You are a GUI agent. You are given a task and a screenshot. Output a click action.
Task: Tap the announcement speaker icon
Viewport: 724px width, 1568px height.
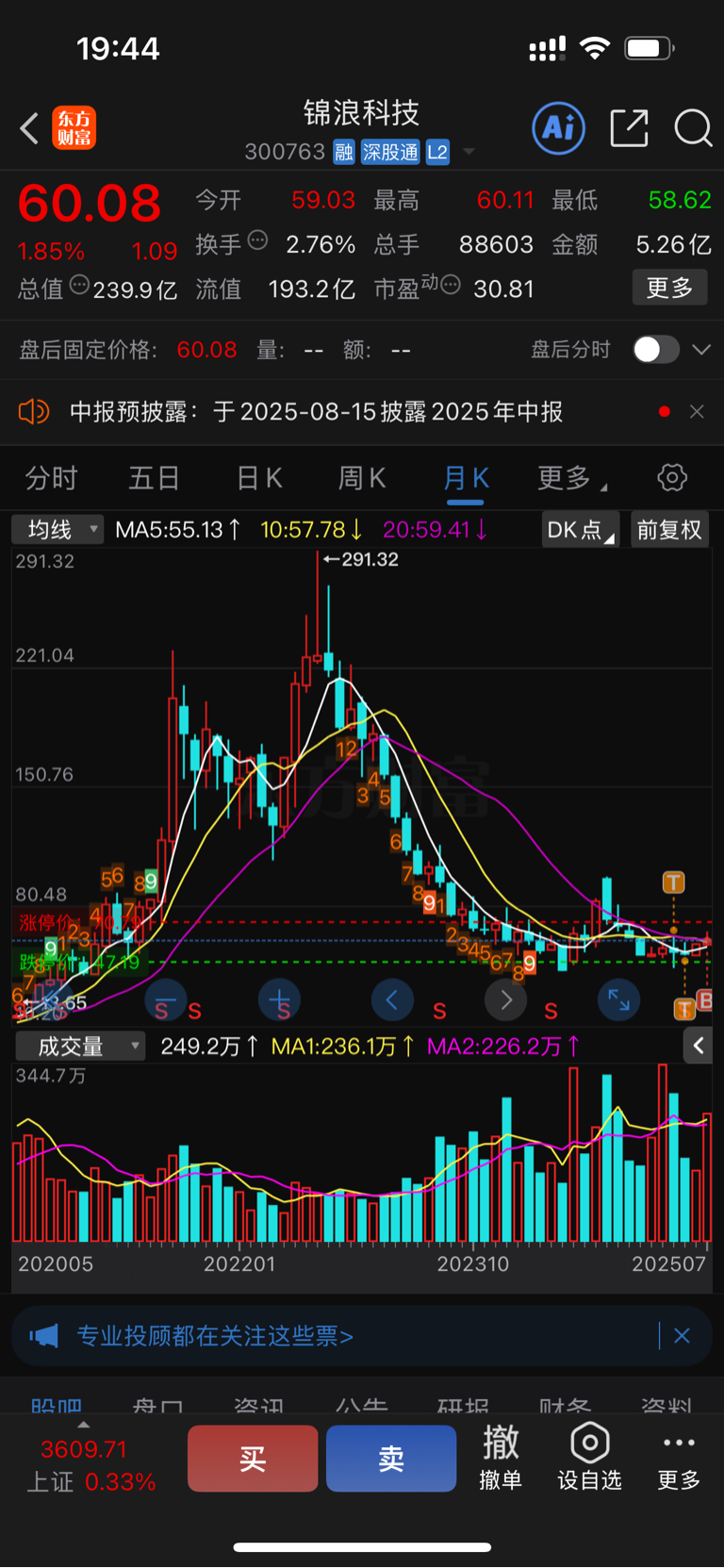[34, 412]
